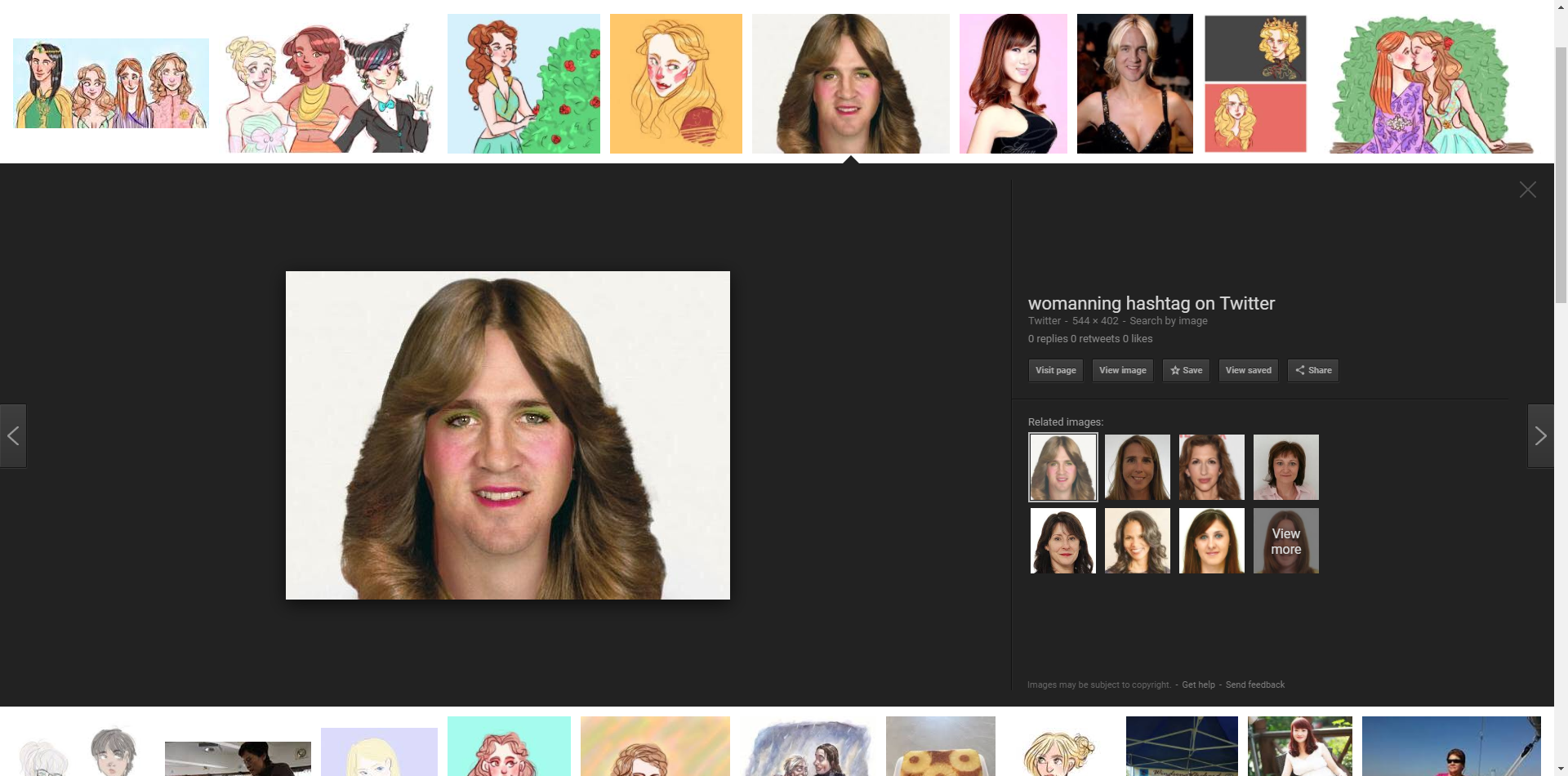Click the Get help link

coord(1198,685)
